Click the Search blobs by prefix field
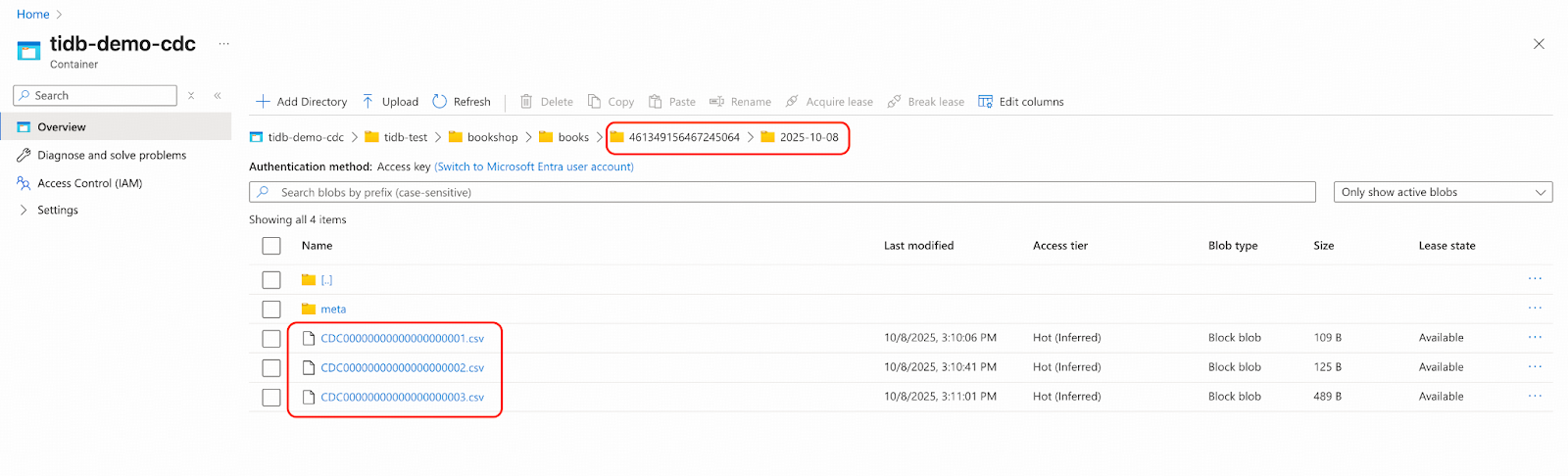 pos(784,193)
